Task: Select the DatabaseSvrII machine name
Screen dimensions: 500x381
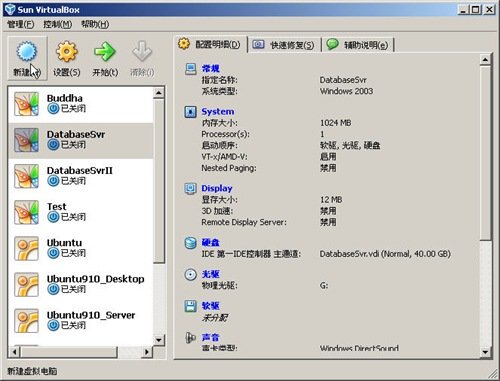Action: tap(80, 170)
